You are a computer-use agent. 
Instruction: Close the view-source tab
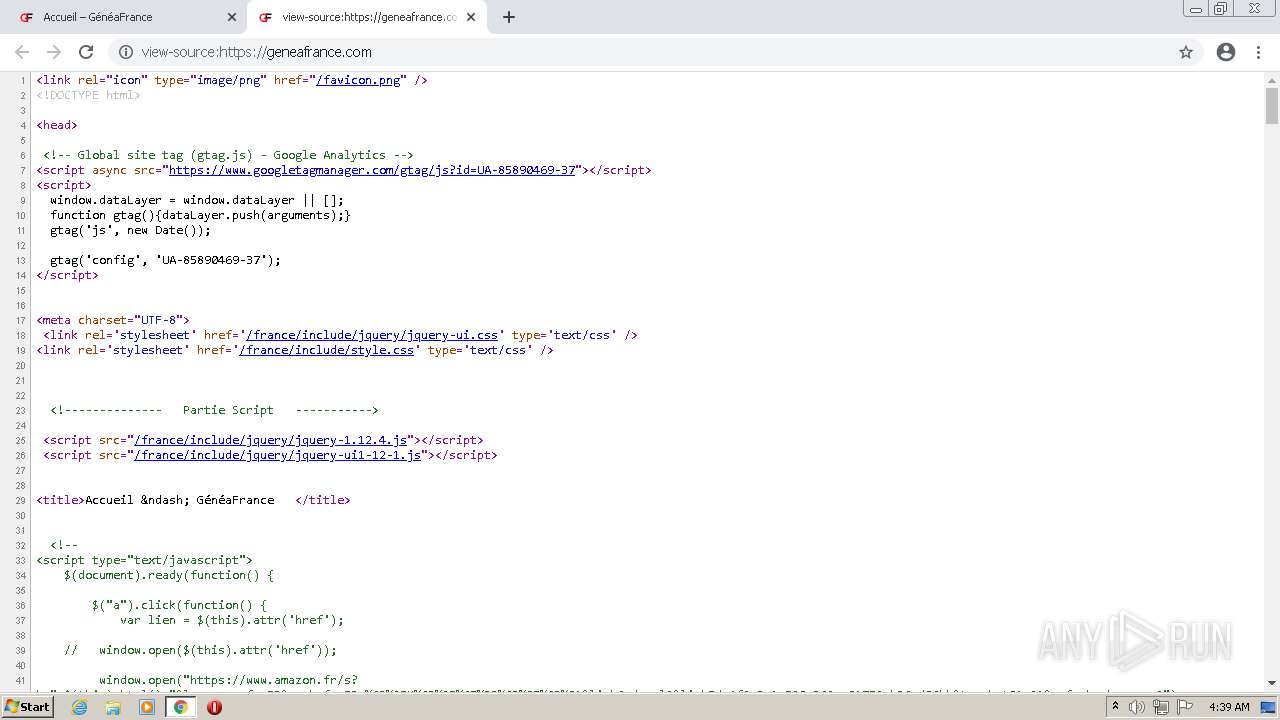[x=471, y=17]
